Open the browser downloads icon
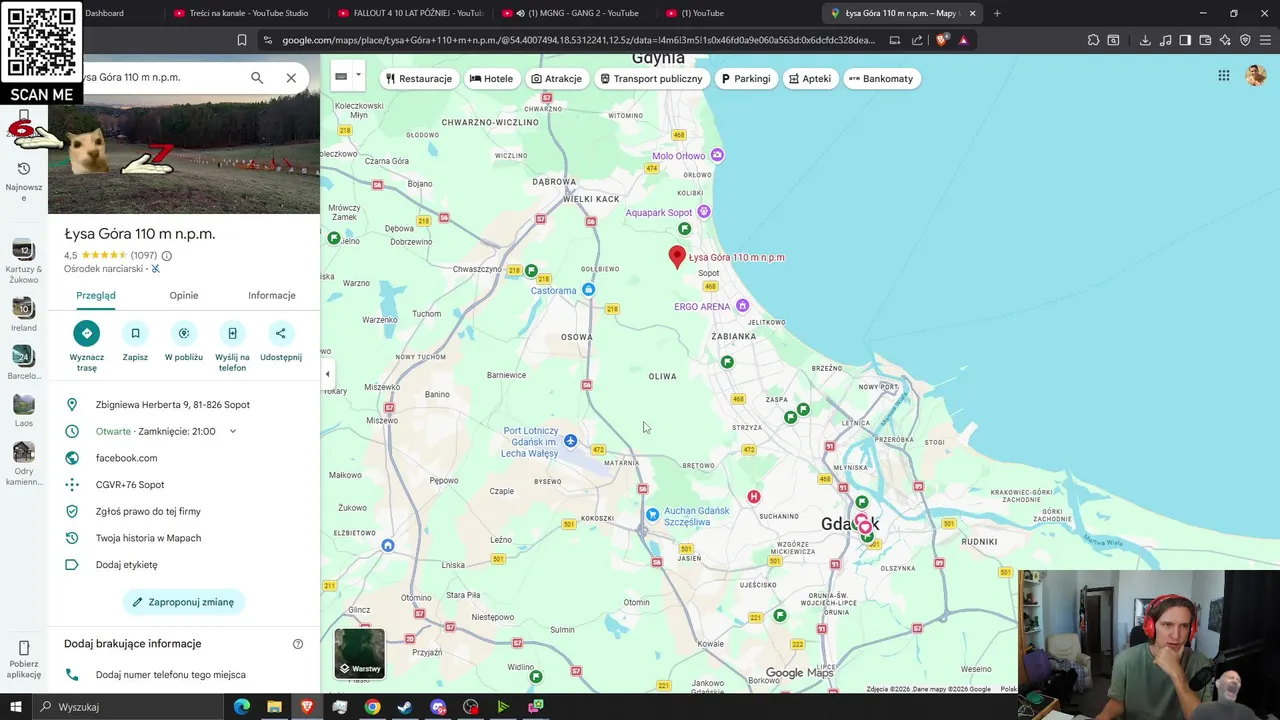The image size is (1280, 720). 1145,40
